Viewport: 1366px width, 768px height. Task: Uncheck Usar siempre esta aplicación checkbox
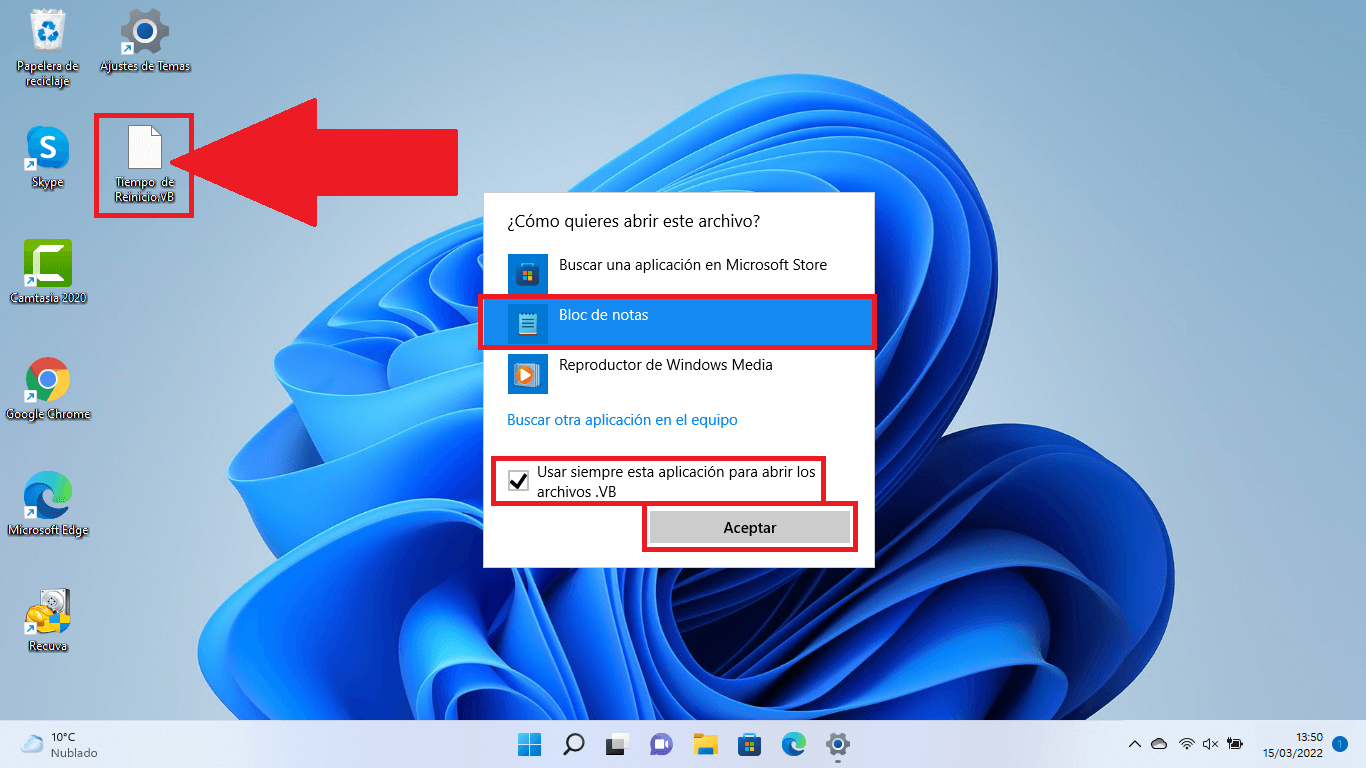518,480
